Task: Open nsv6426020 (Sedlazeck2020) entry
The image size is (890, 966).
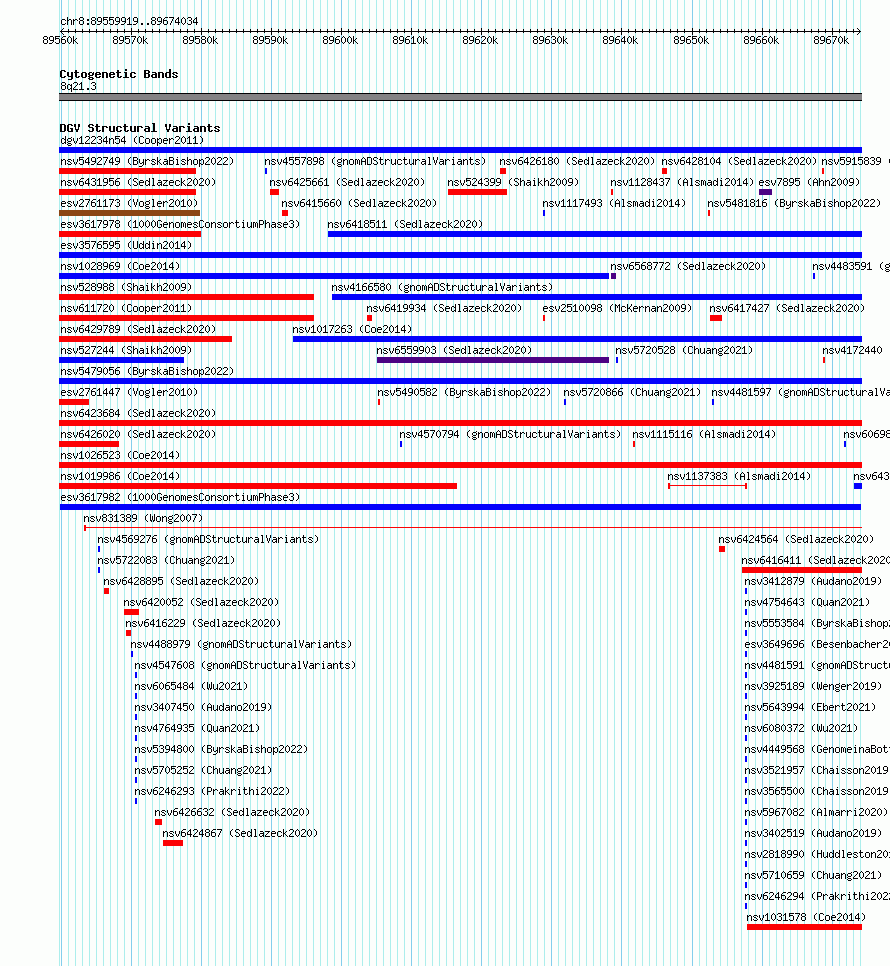Action: coord(138,434)
